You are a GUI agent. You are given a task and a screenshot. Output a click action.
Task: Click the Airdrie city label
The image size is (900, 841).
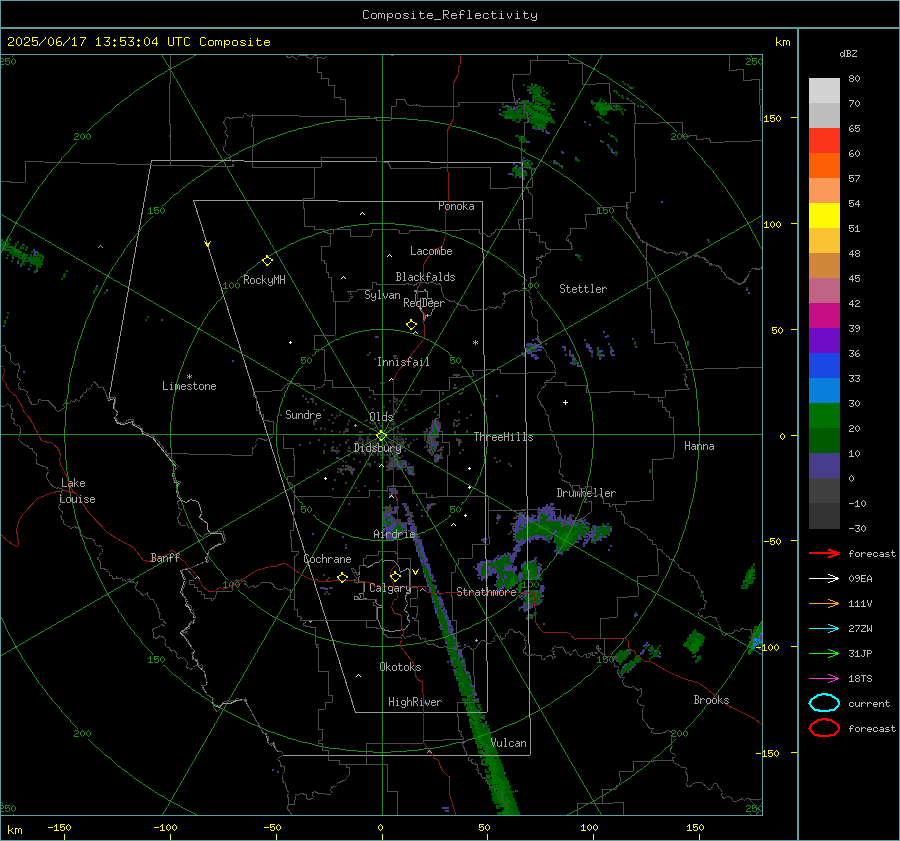pyautogui.click(x=394, y=534)
